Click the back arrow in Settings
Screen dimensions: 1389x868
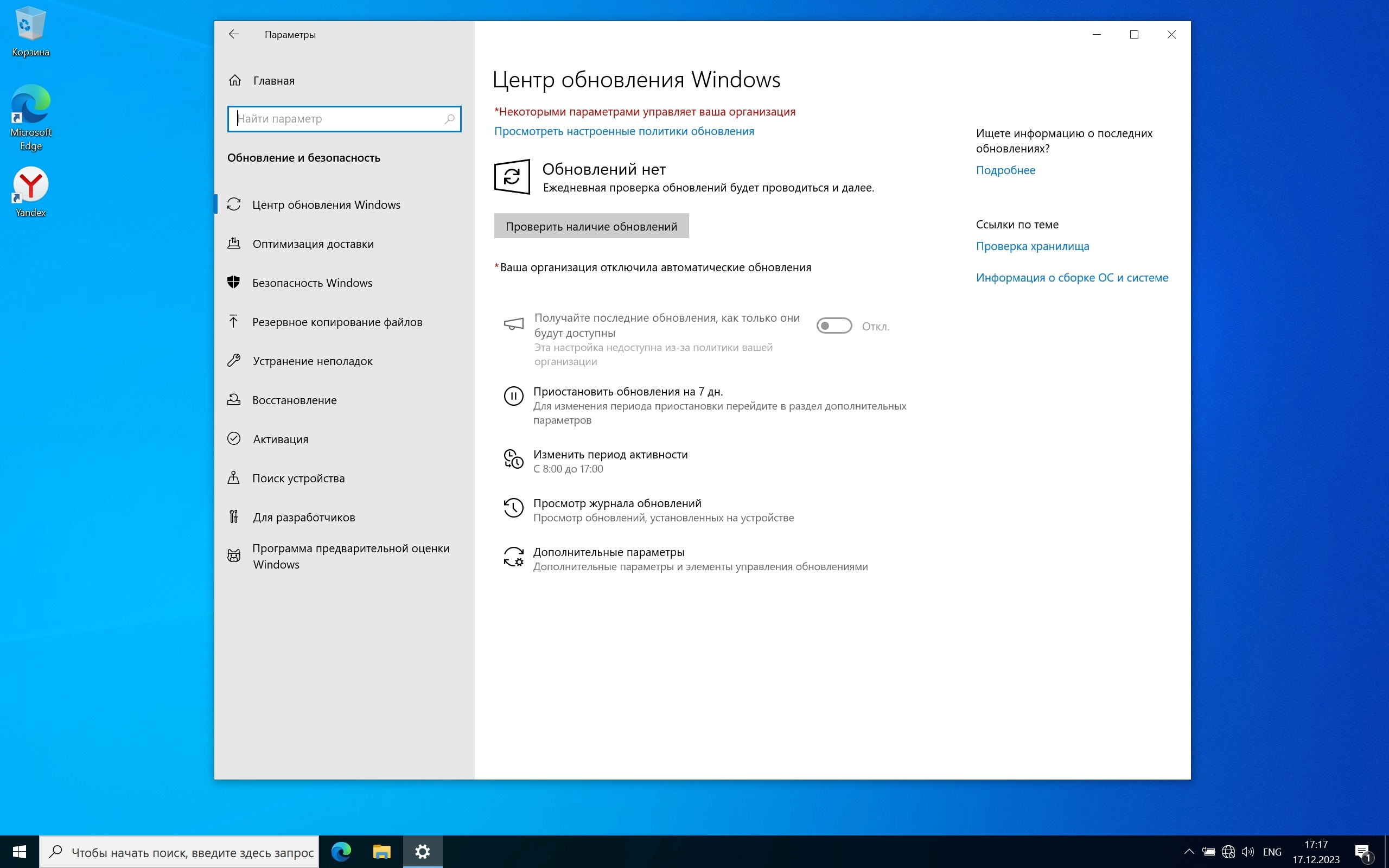(x=234, y=34)
